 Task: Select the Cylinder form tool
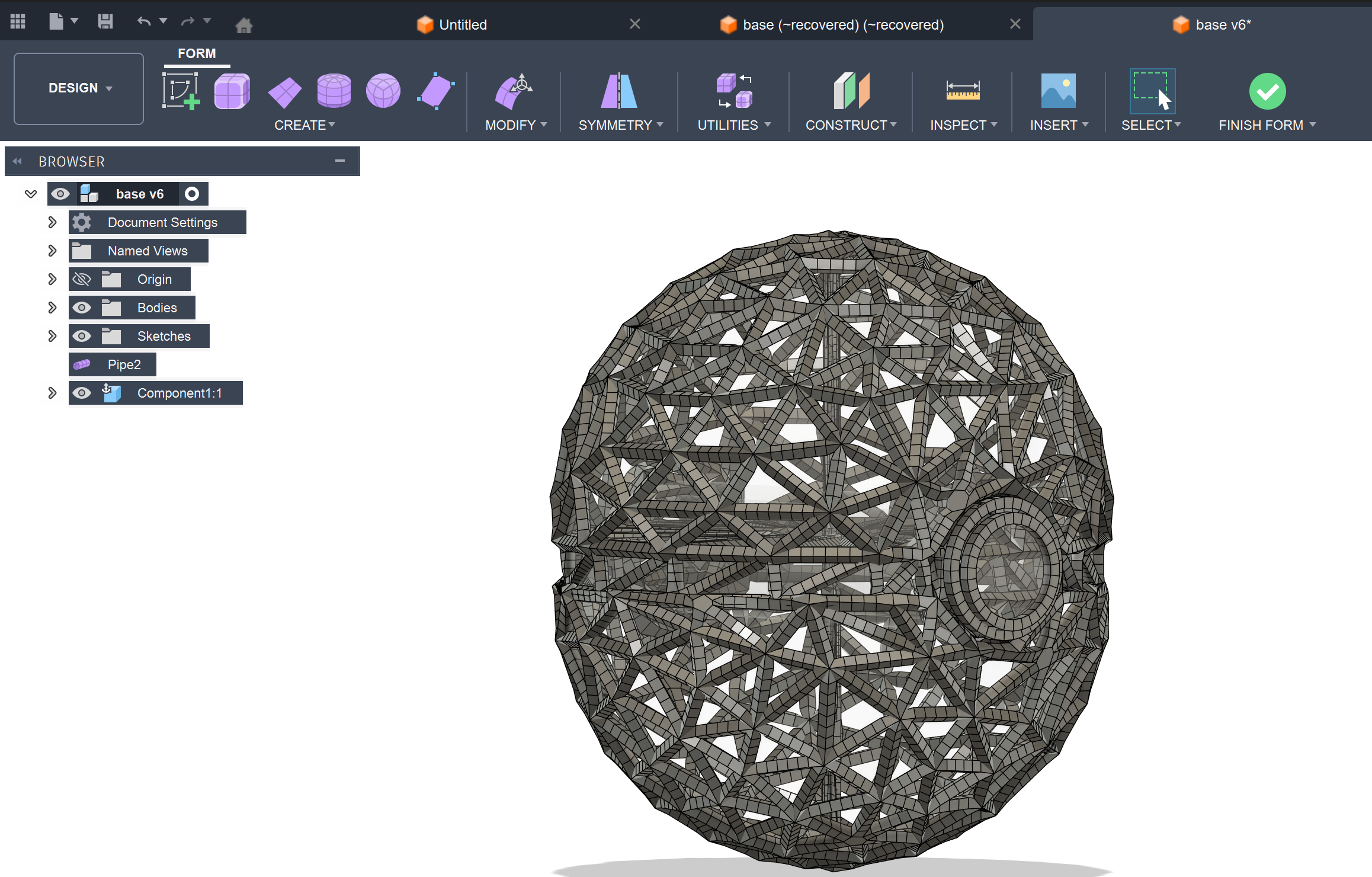[334, 91]
